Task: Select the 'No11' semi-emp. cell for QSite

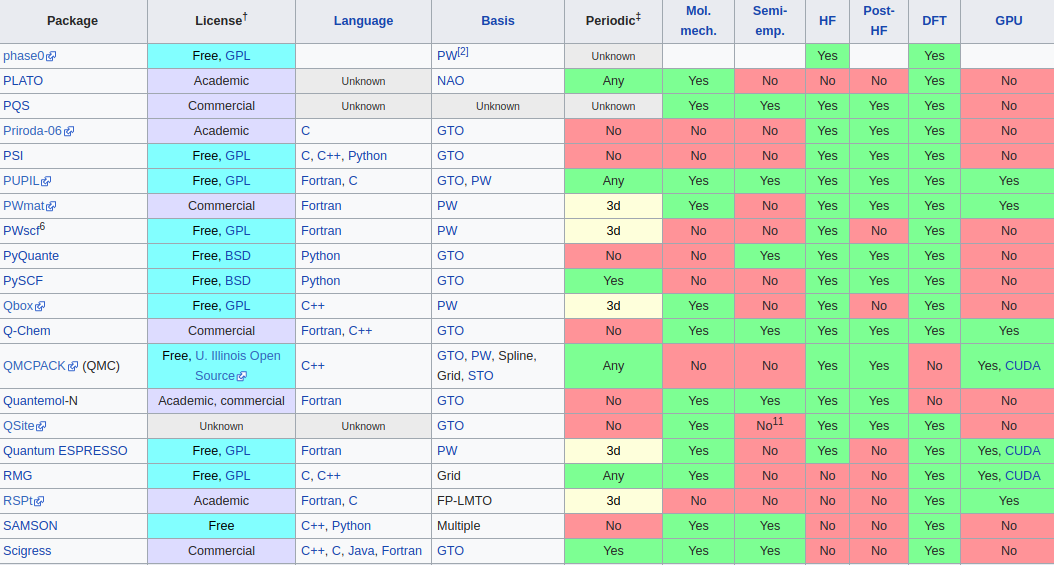Action: pos(770,426)
